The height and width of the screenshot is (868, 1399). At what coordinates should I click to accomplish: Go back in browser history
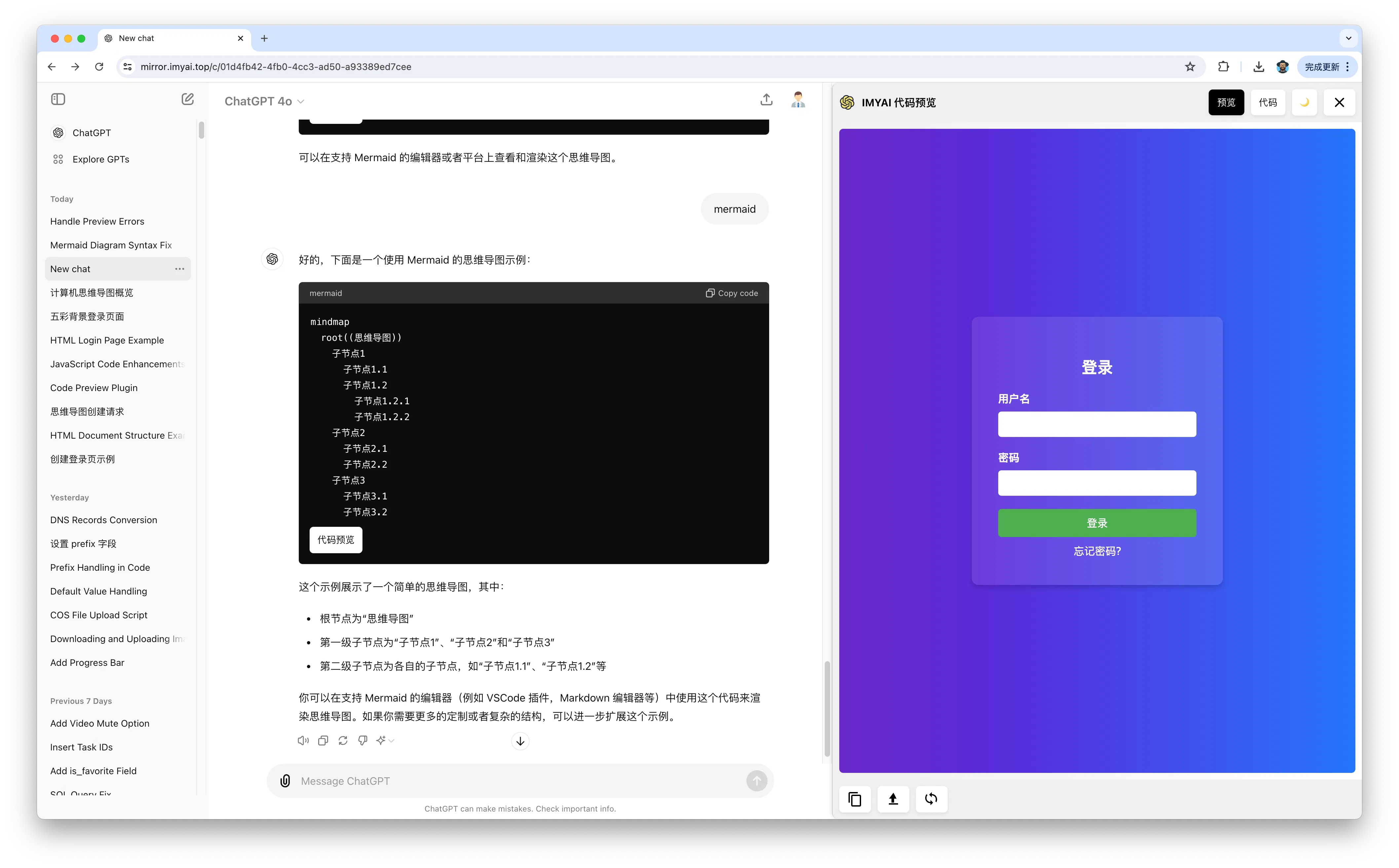tap(52, 67)
